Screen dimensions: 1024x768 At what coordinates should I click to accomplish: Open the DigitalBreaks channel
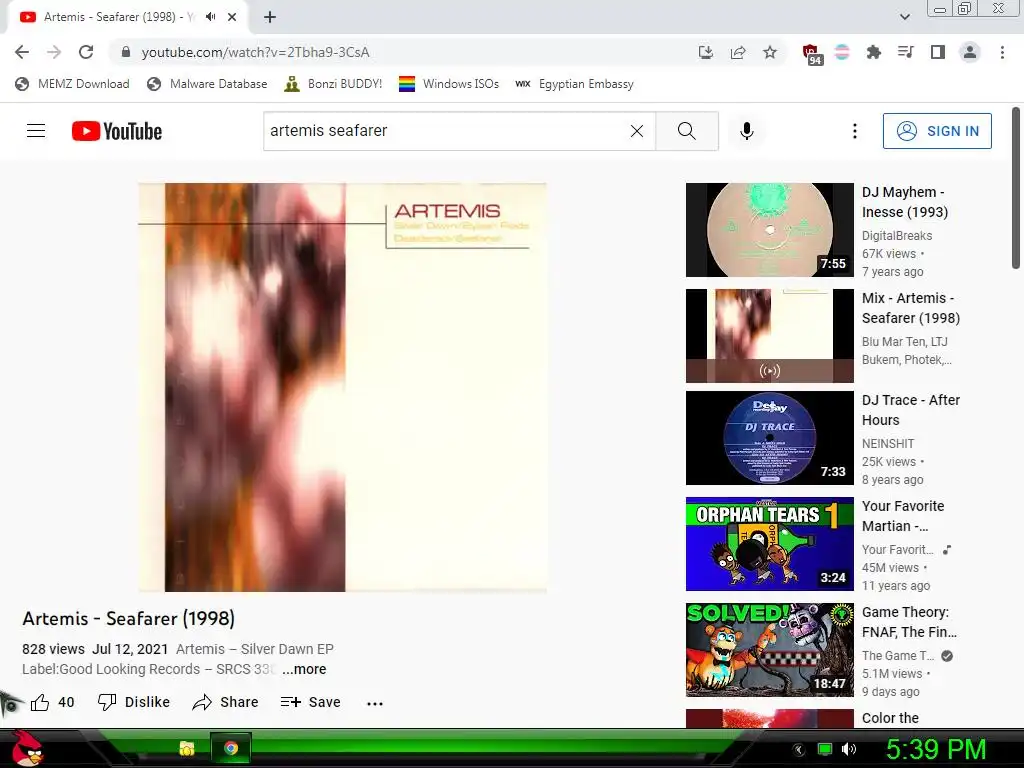(x=897, y=235)
